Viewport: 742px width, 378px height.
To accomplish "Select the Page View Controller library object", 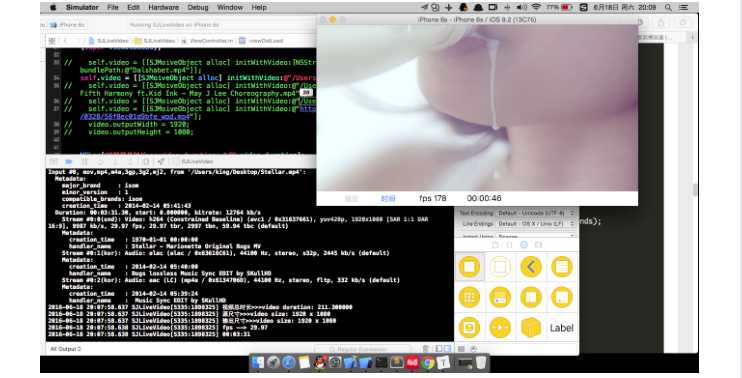I will tap(562, 298).
